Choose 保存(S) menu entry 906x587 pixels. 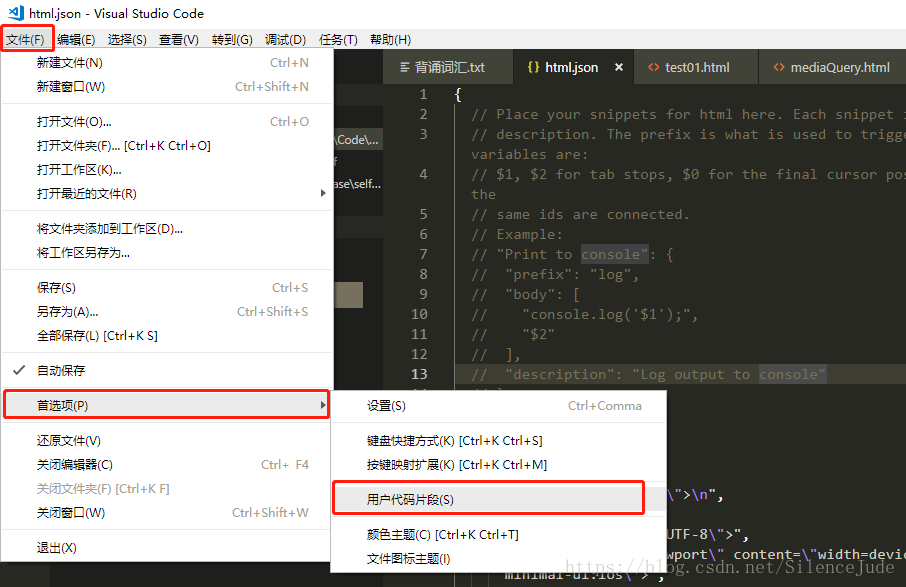168,288
